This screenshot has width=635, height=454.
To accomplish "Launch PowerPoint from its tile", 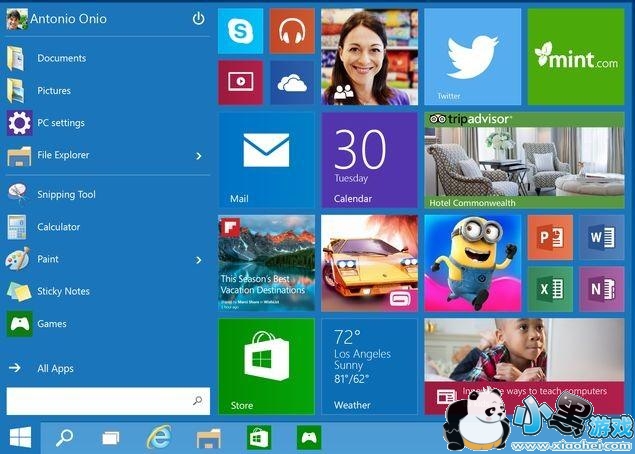I will (550, 237).
